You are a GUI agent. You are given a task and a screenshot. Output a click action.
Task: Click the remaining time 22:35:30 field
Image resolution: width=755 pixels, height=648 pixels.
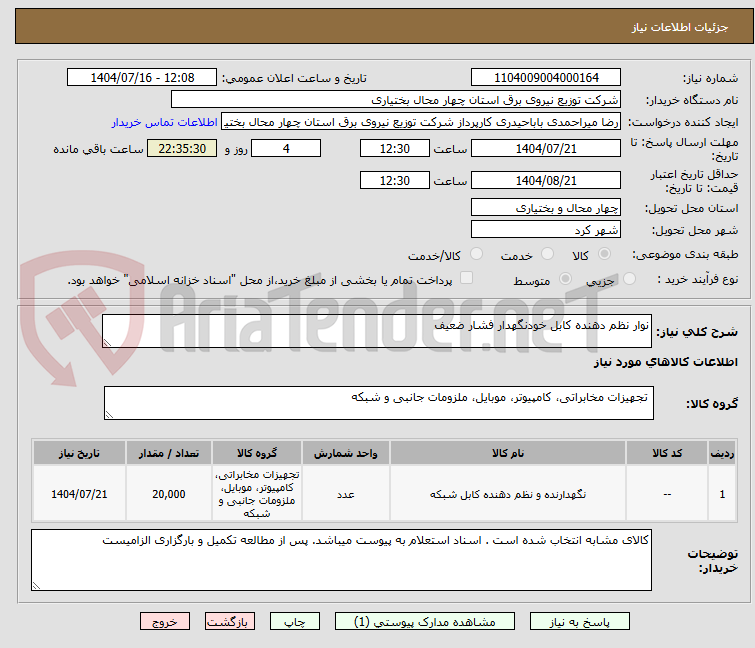[x=182, y=148]
